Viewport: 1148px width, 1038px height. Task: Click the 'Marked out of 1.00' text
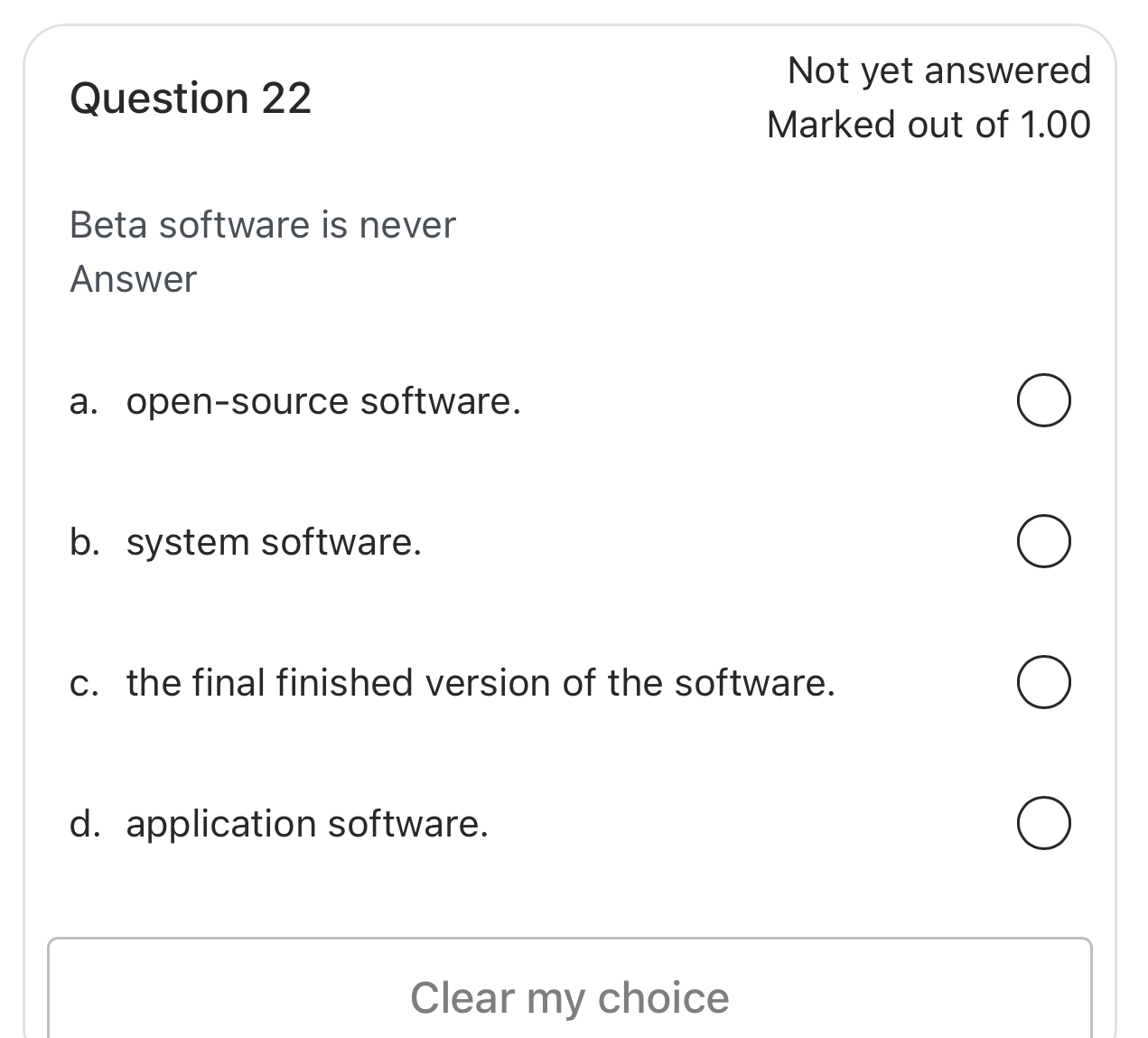pyautogui.click(x=929, y=124)
